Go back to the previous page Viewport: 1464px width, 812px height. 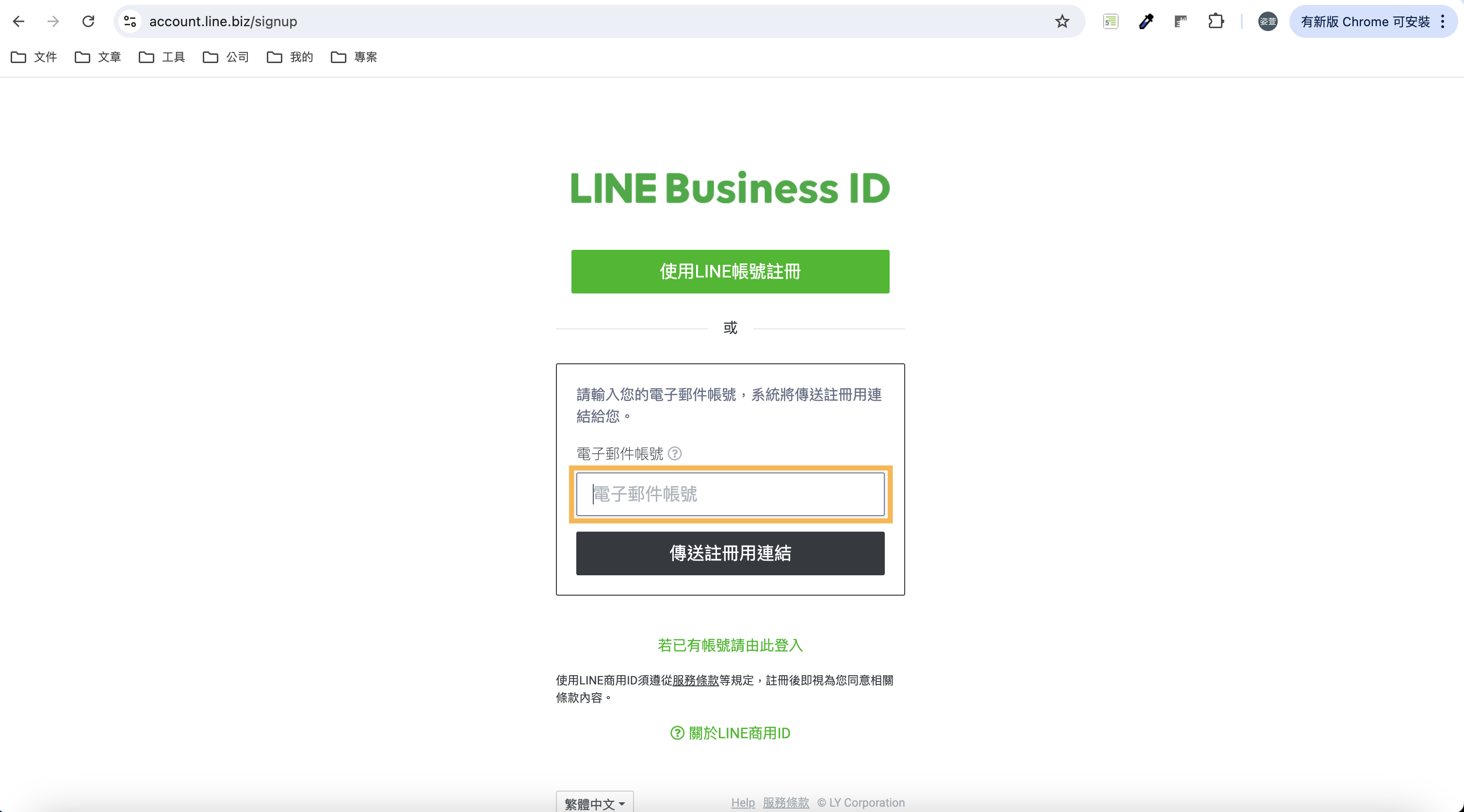19,22
